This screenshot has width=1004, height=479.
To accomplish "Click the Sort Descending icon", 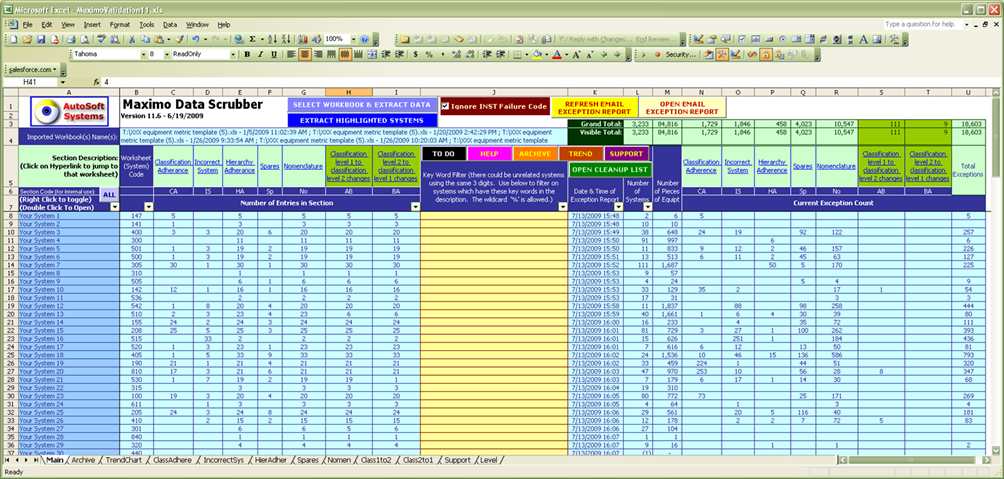I will coord(286,39).
